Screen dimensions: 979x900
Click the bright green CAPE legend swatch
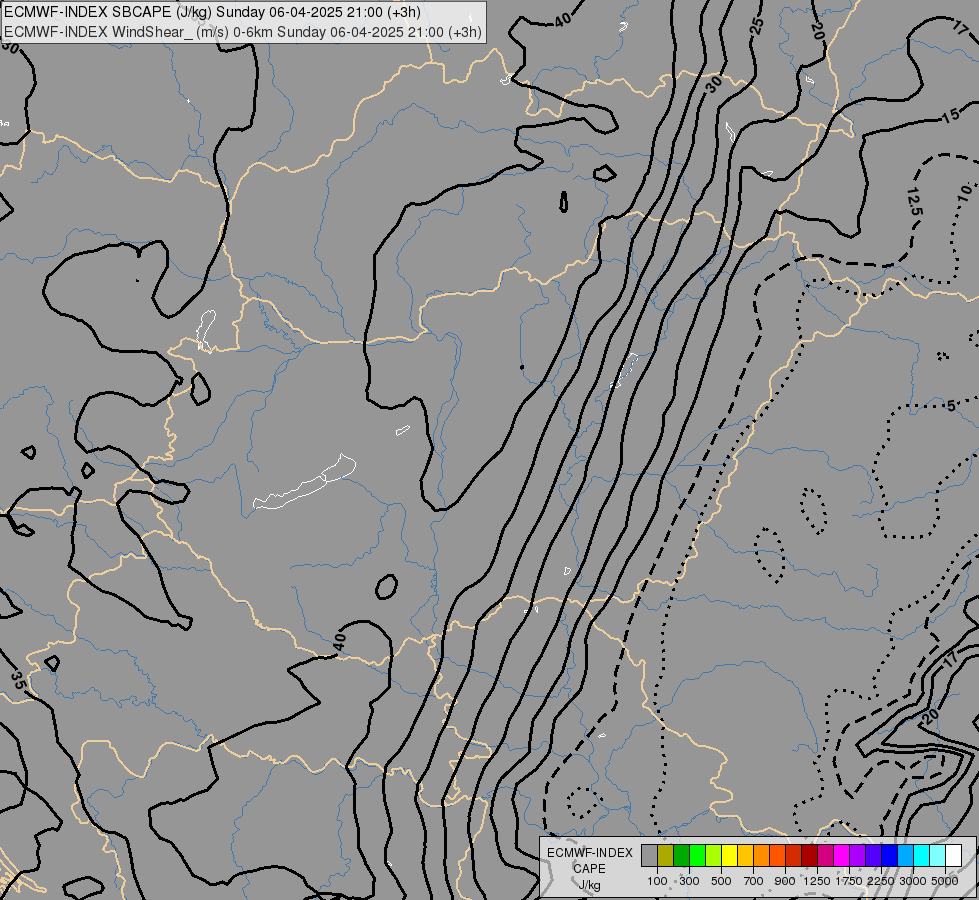[697, 856]
